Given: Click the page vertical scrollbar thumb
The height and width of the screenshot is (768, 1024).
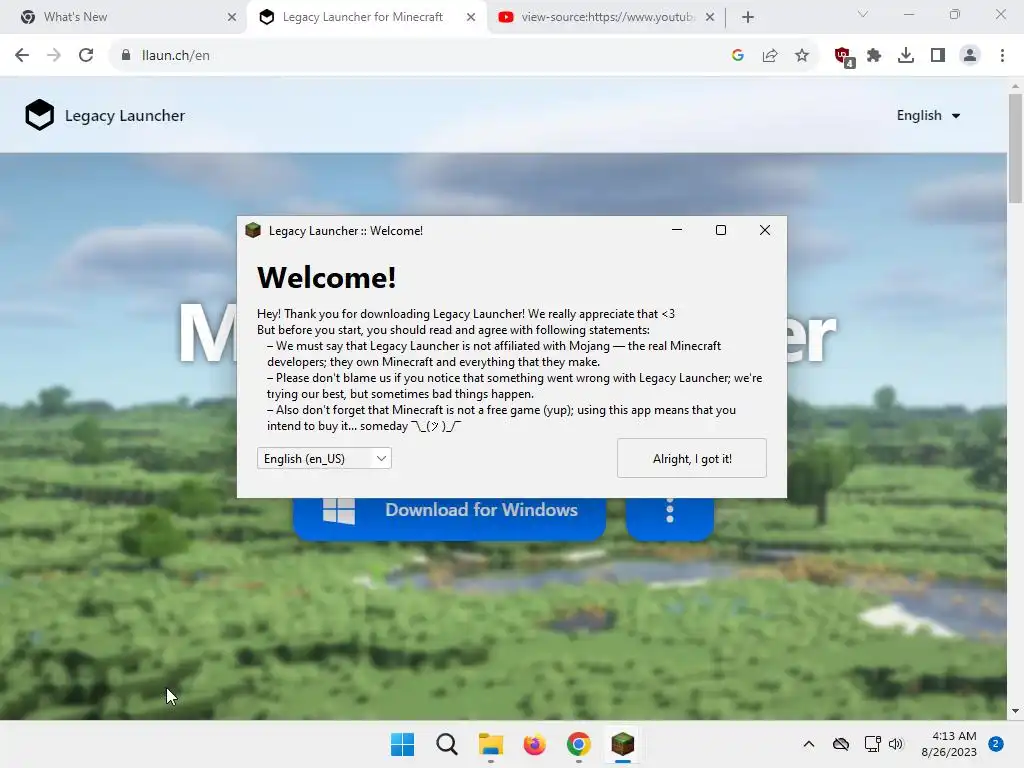Looking at the screenshot, I should tap(1015, 148).
